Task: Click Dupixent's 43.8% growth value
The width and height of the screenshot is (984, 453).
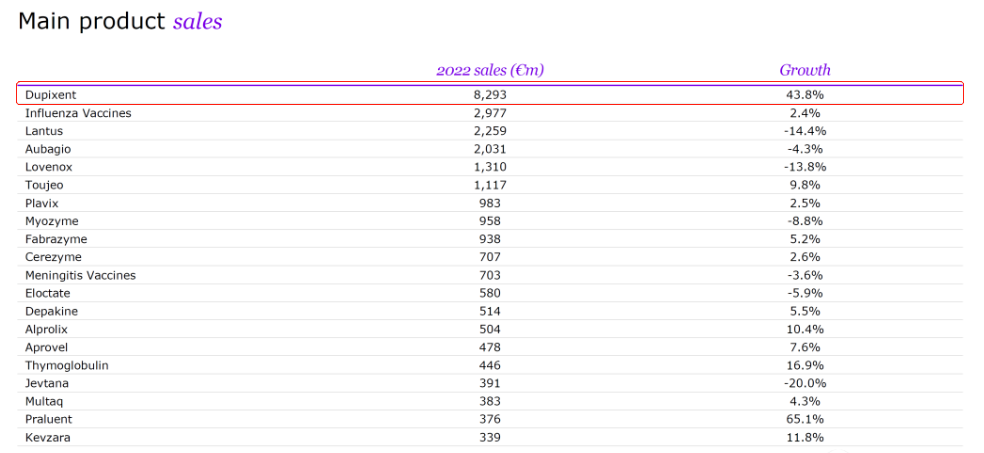Action: click(x=805, y=95)
